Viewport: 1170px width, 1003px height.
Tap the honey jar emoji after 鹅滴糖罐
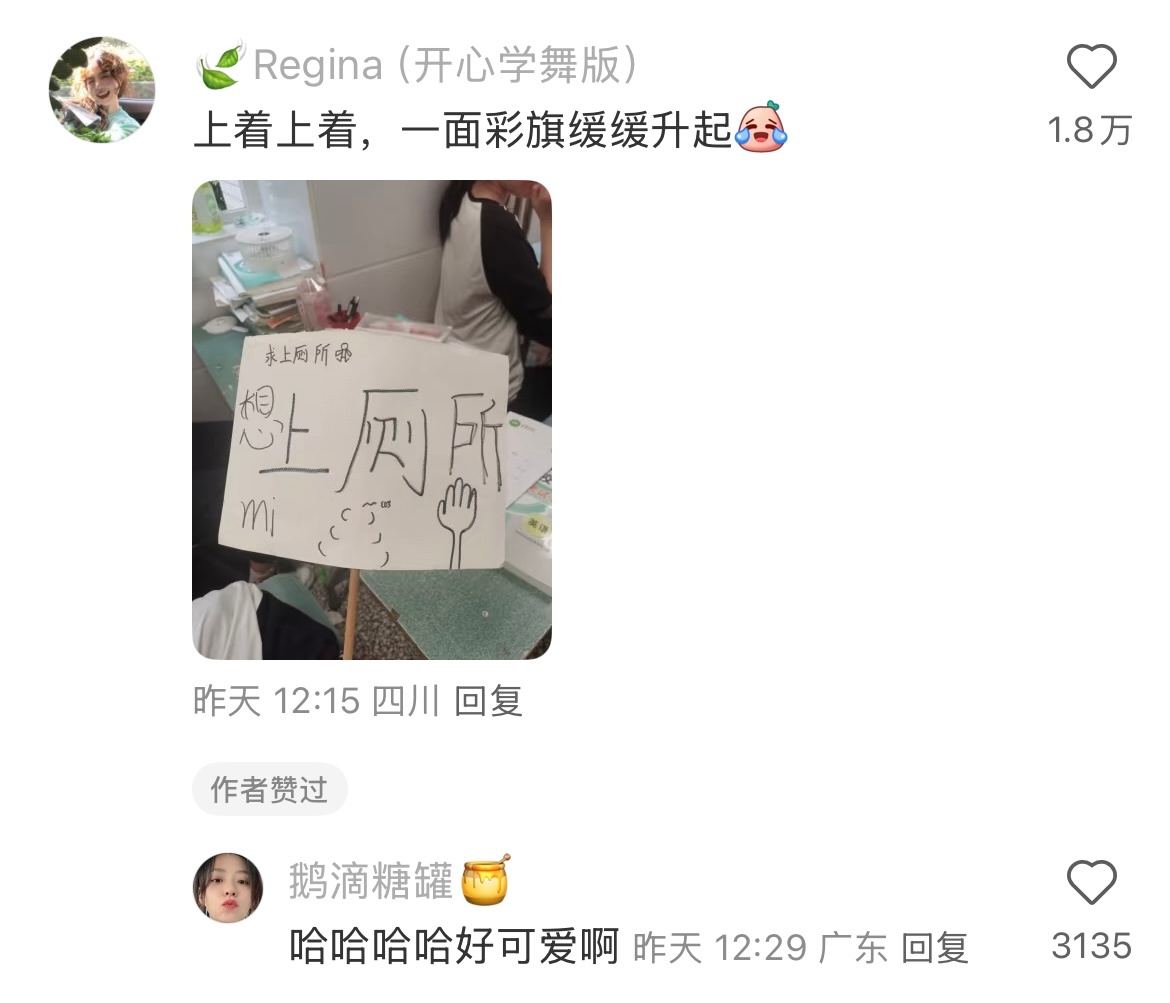click(x=486, y=880)
